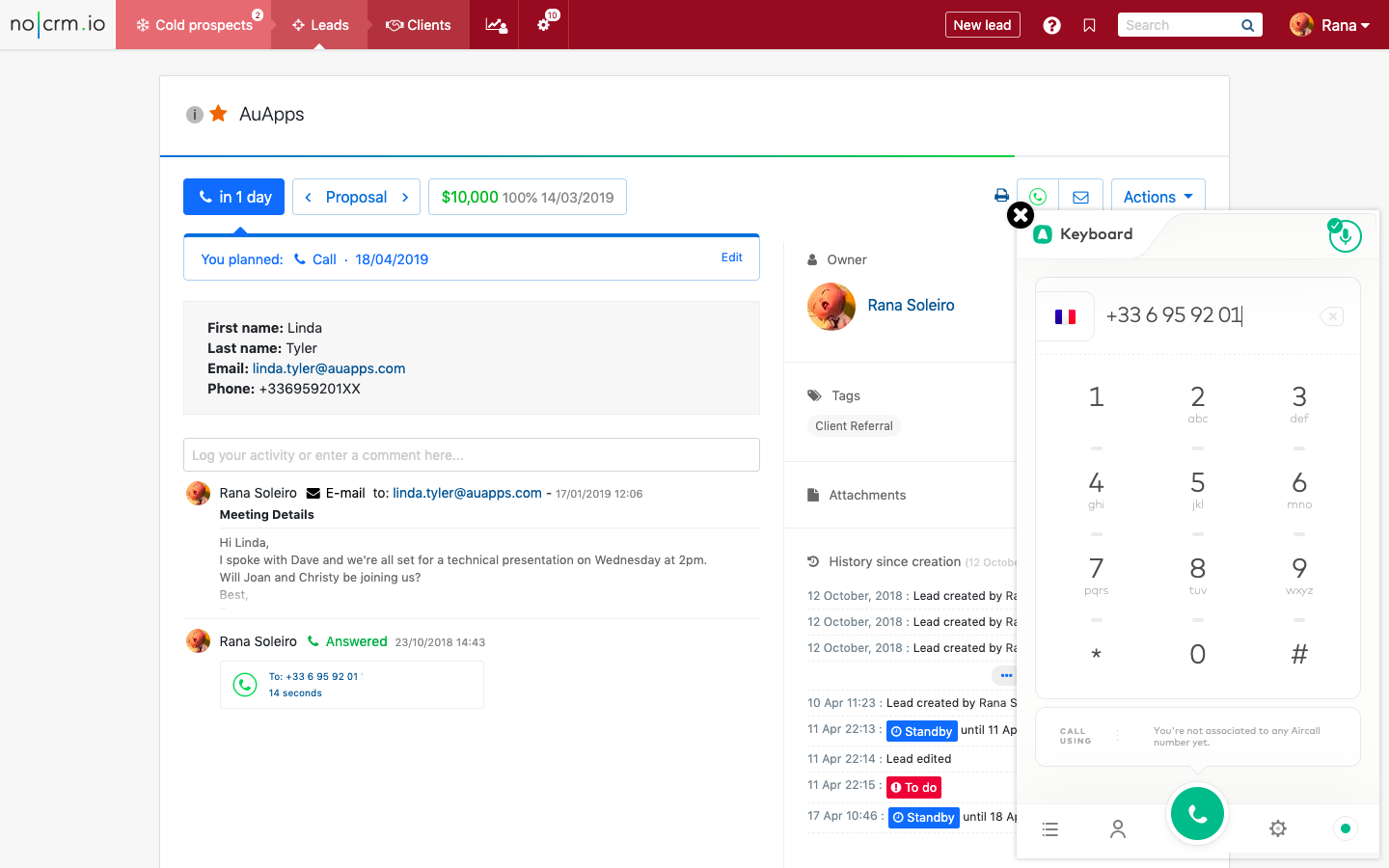Open the email envelope icon button
This screenshot has height=868, width=1389.
(x=1080, y=197)
